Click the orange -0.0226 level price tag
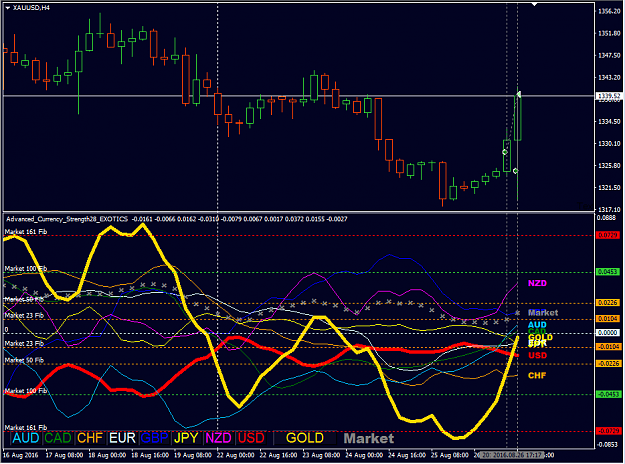Screen dimensions: 625x464 [x=608, y=364]
